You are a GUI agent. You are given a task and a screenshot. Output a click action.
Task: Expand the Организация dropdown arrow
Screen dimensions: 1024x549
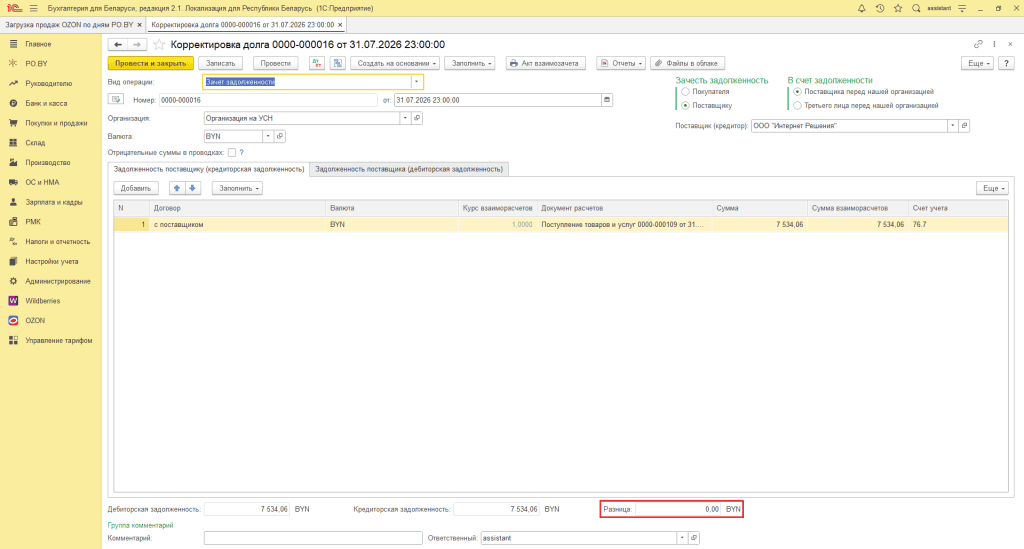405,118
